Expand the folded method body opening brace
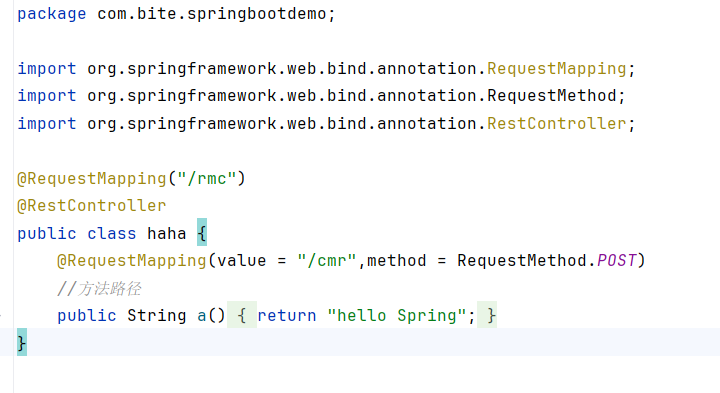The height and width of the screenshot is (393, 720). [x=242, y=315]
